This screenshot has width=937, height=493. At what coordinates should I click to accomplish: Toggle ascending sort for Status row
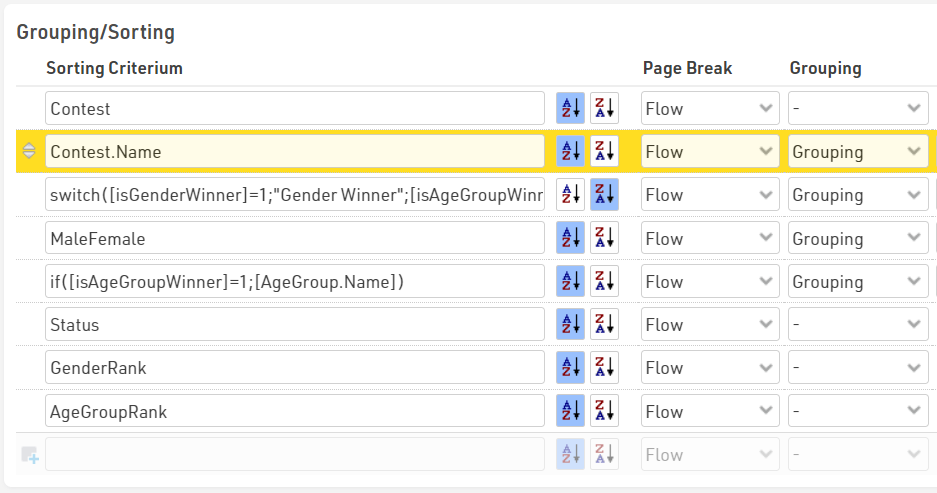570,325
